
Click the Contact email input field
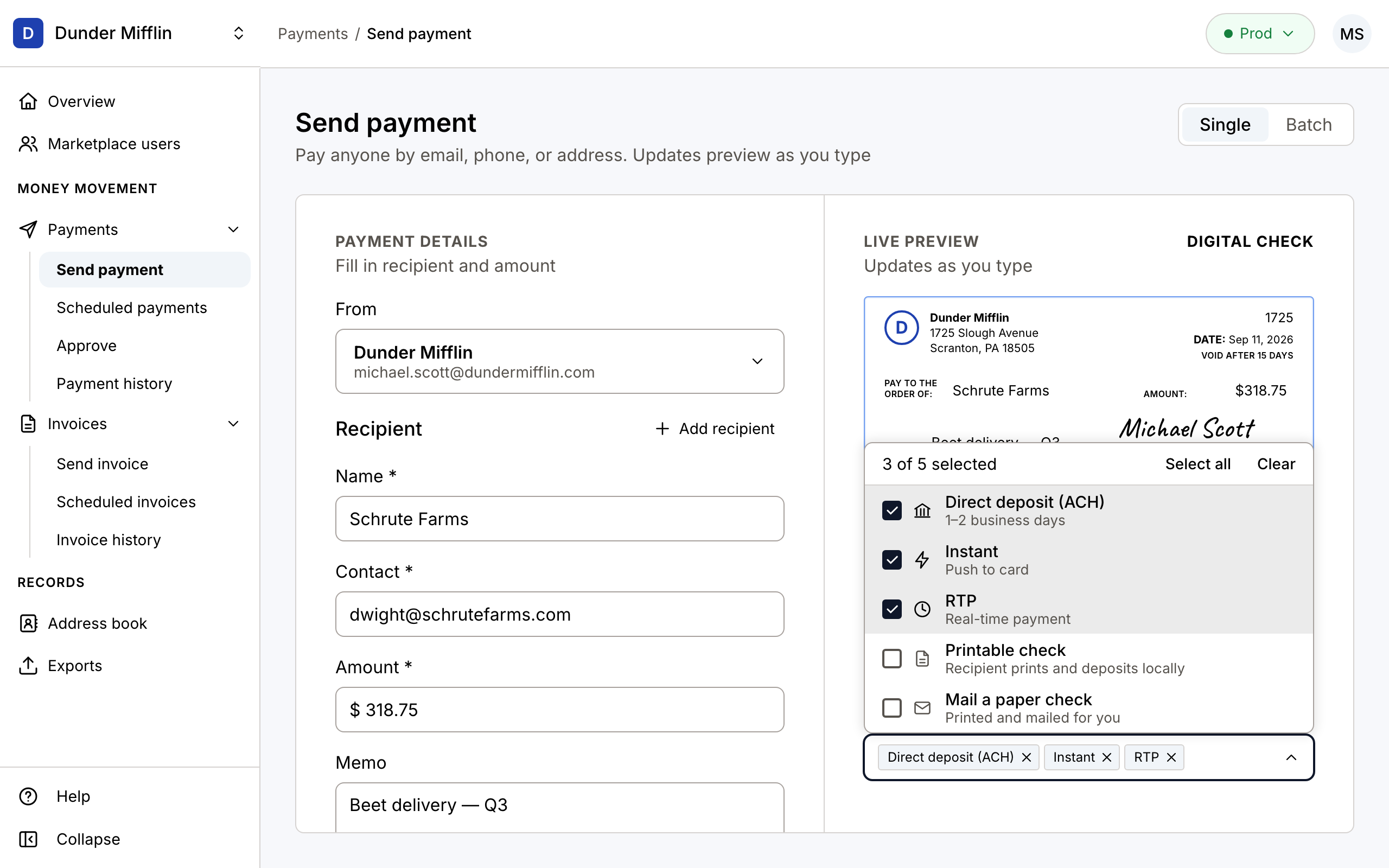click(x=559, y=614)
